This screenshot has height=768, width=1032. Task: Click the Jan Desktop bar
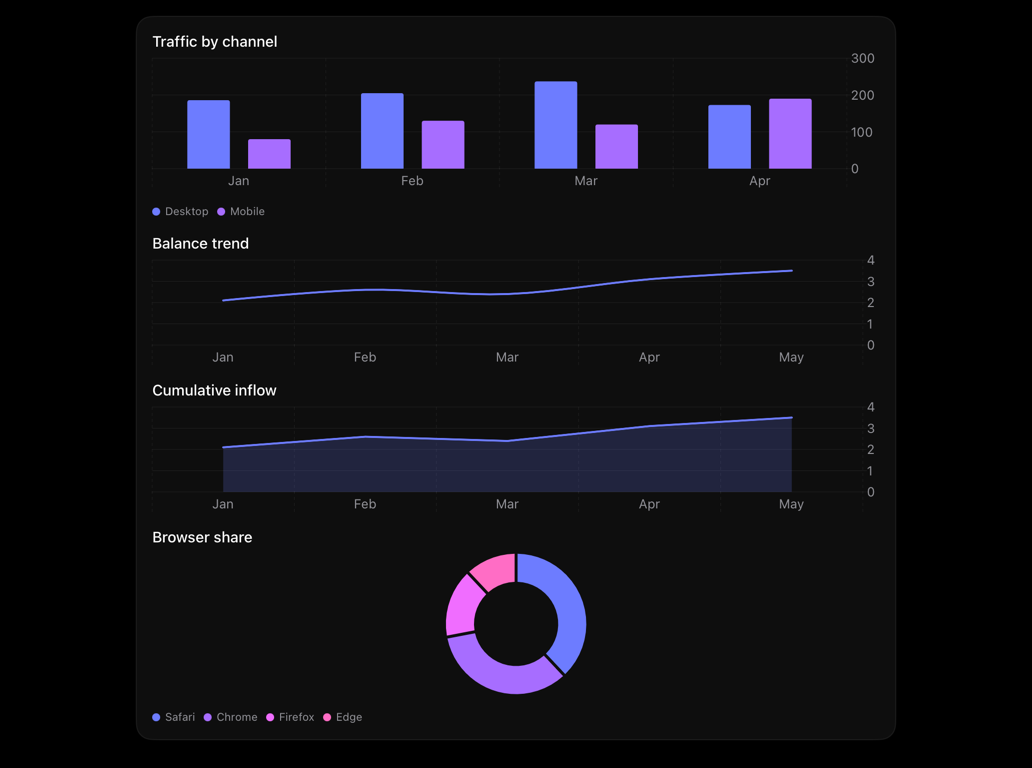pyautogui.click(x=209, y=134)
